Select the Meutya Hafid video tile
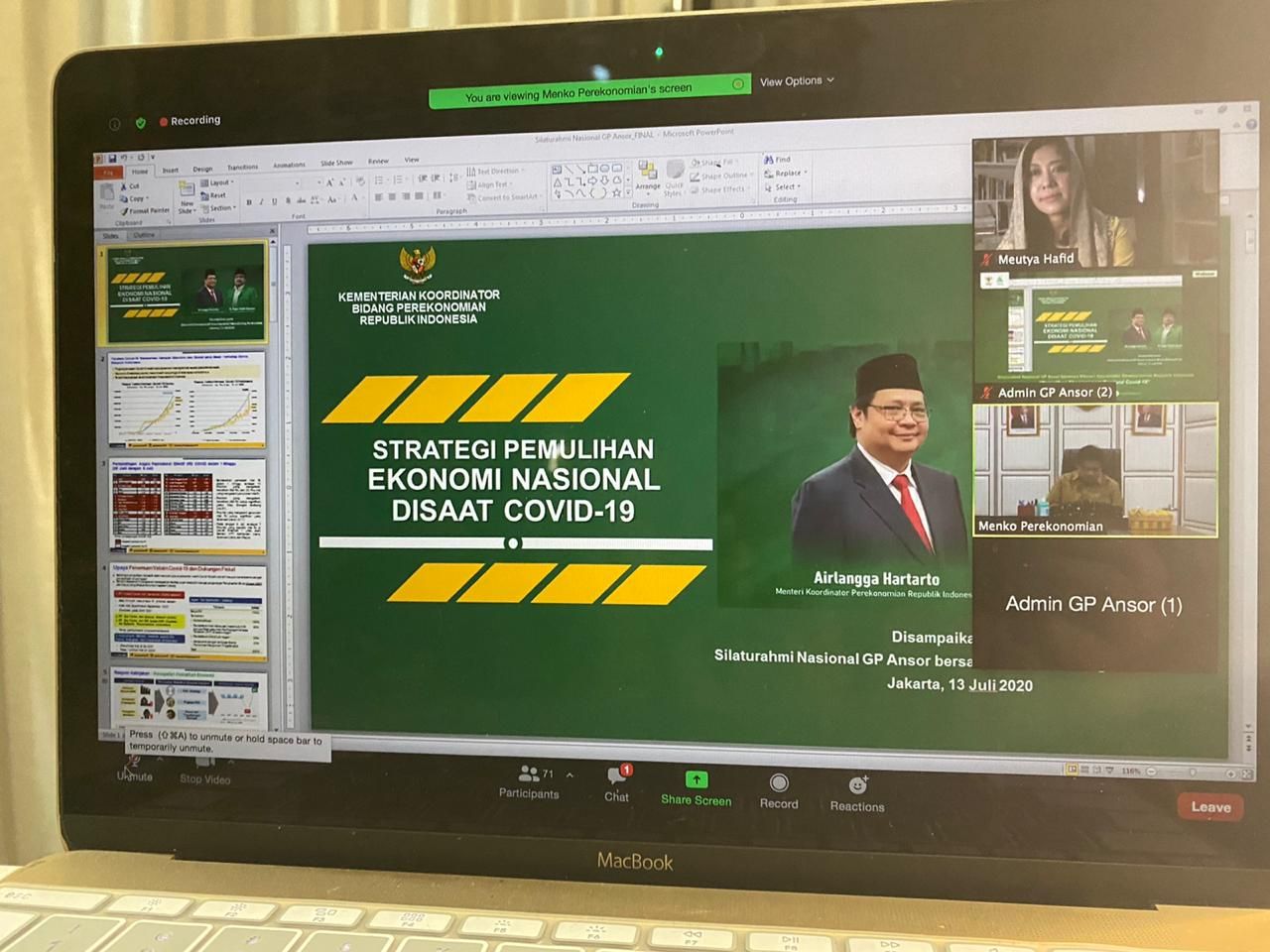 (x=1095, y=199)
